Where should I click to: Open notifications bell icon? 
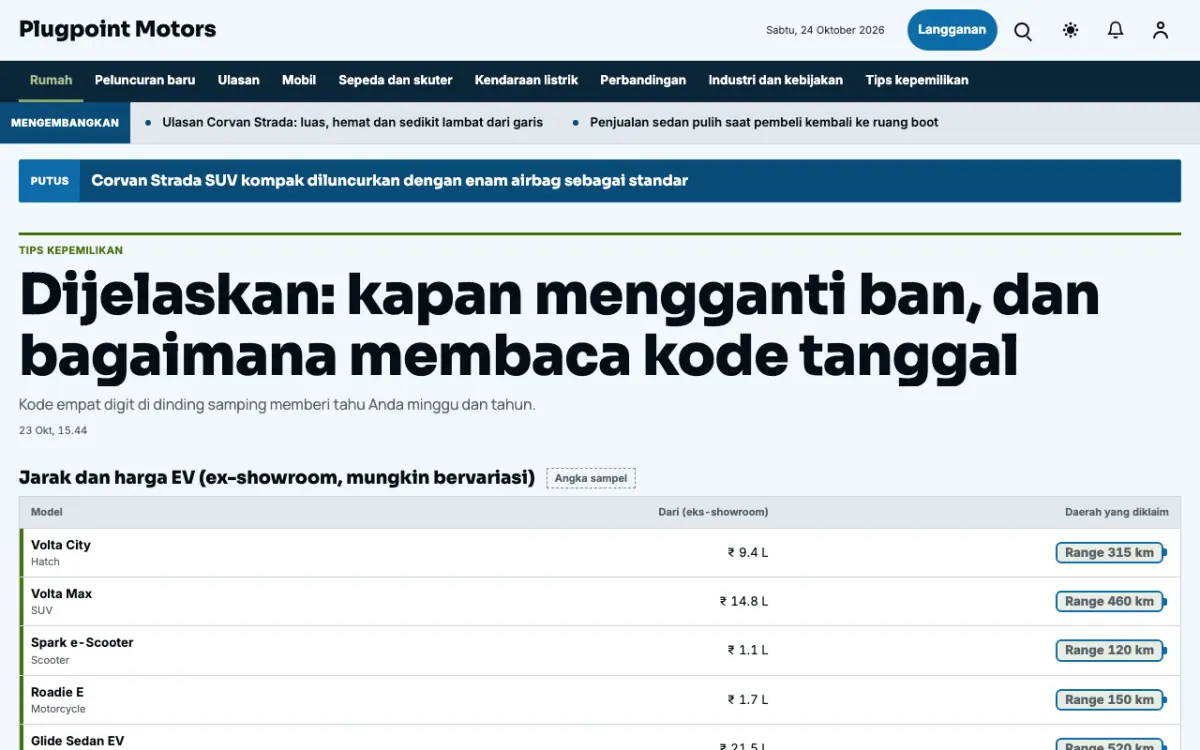[x=1115, y=31]
